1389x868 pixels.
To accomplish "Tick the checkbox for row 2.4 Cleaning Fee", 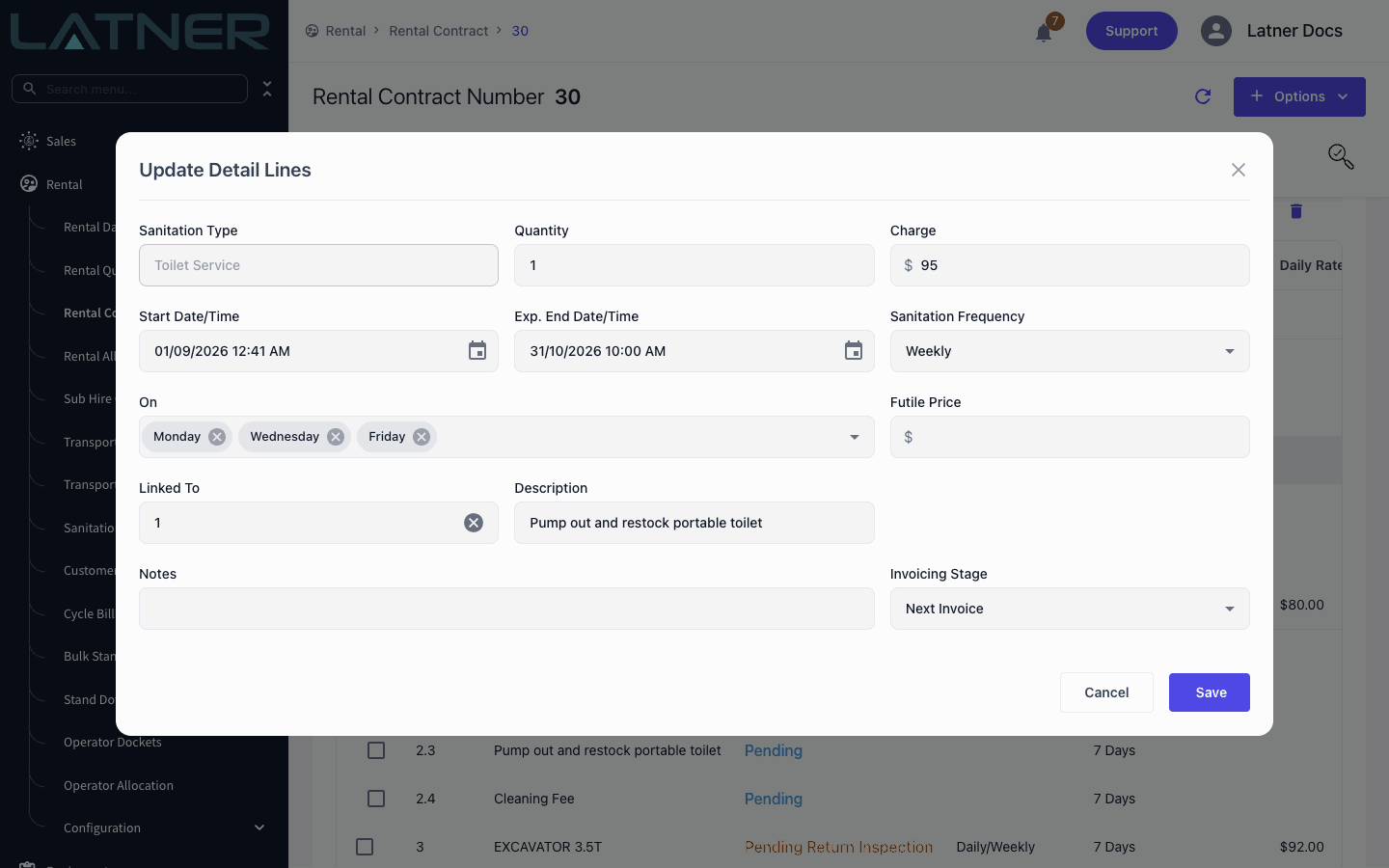I will (x=376, y=799).
